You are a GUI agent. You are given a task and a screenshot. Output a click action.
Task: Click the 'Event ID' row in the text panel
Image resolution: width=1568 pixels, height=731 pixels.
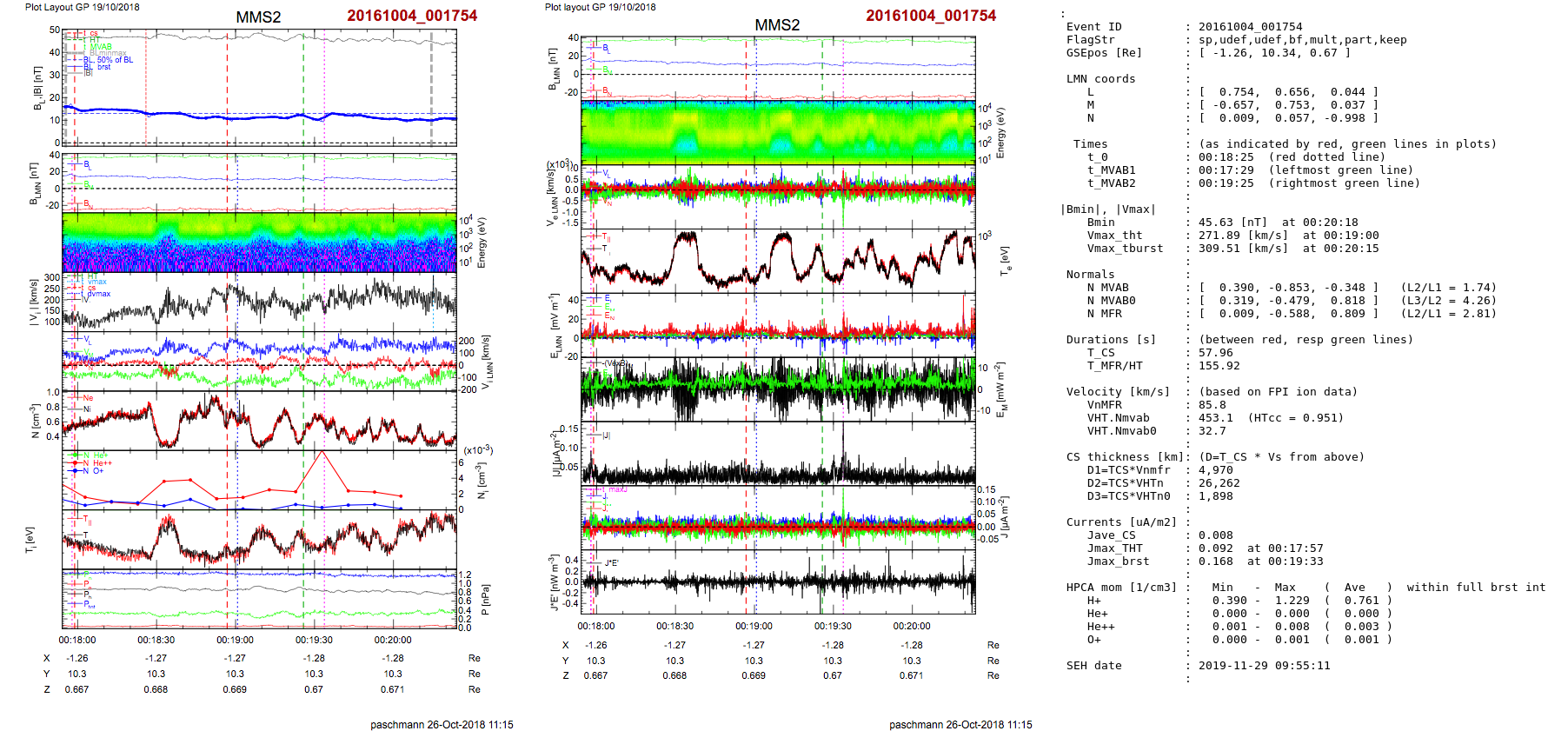(x=1093, y=27)
